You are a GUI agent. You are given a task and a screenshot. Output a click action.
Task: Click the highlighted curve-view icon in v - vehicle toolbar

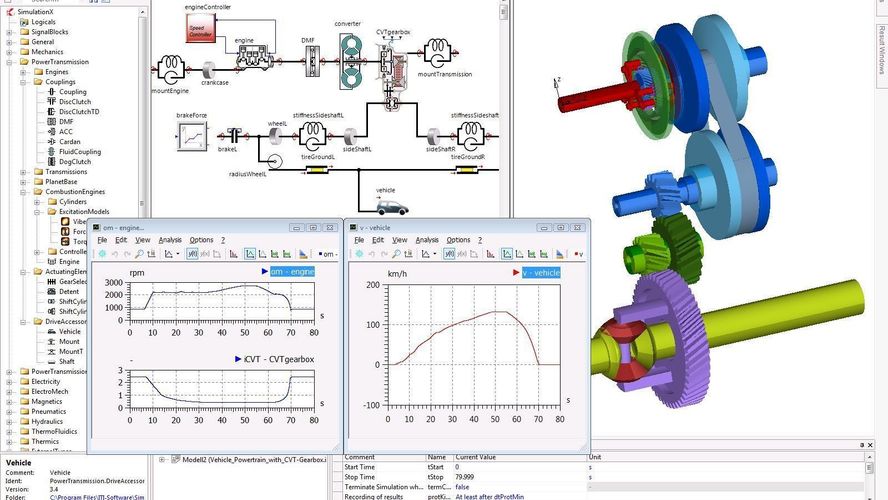[x=507, y=254]
